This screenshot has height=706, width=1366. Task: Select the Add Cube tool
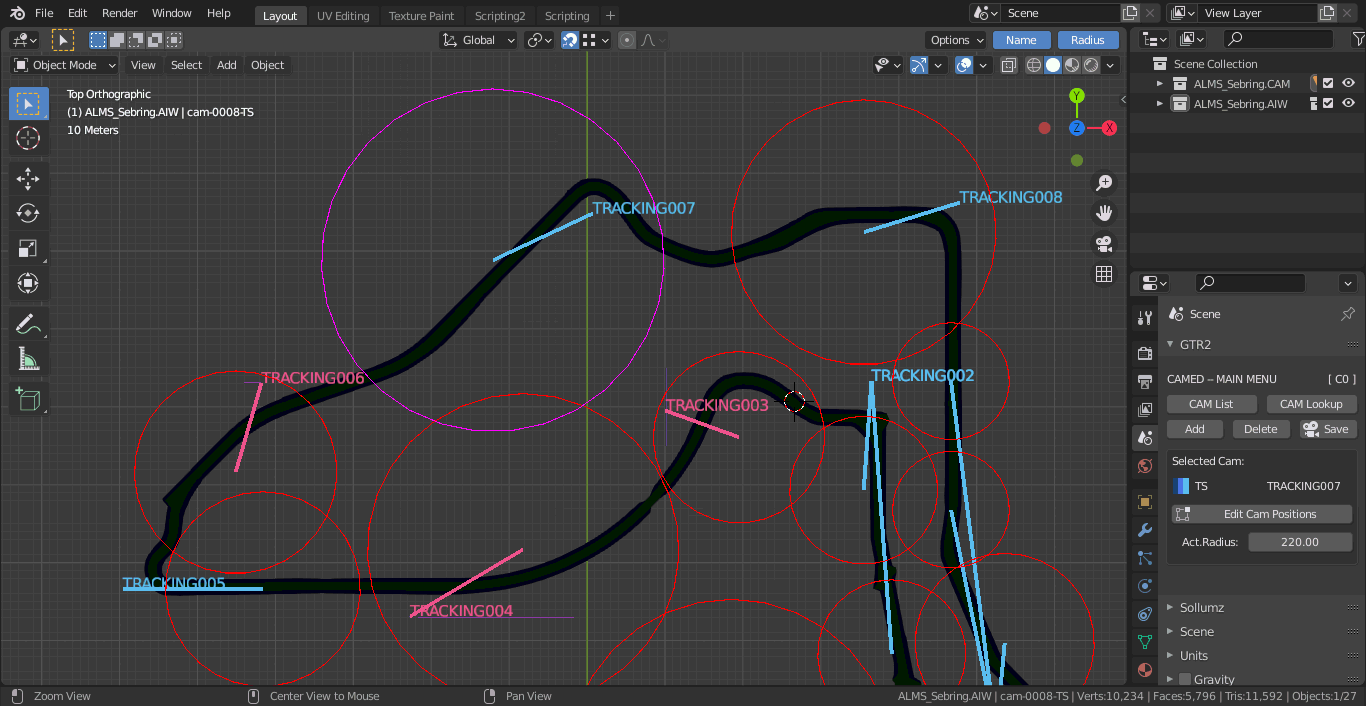click(28, 400)
